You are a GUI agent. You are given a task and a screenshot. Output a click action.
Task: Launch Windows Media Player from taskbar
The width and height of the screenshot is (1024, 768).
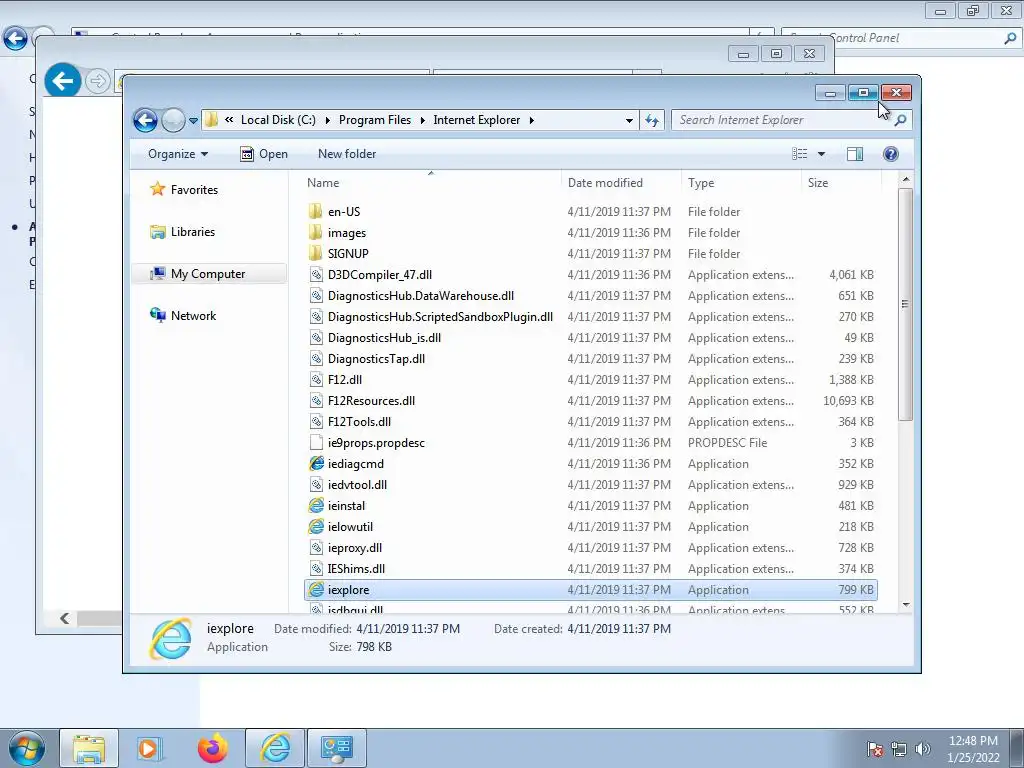(150, 748)
